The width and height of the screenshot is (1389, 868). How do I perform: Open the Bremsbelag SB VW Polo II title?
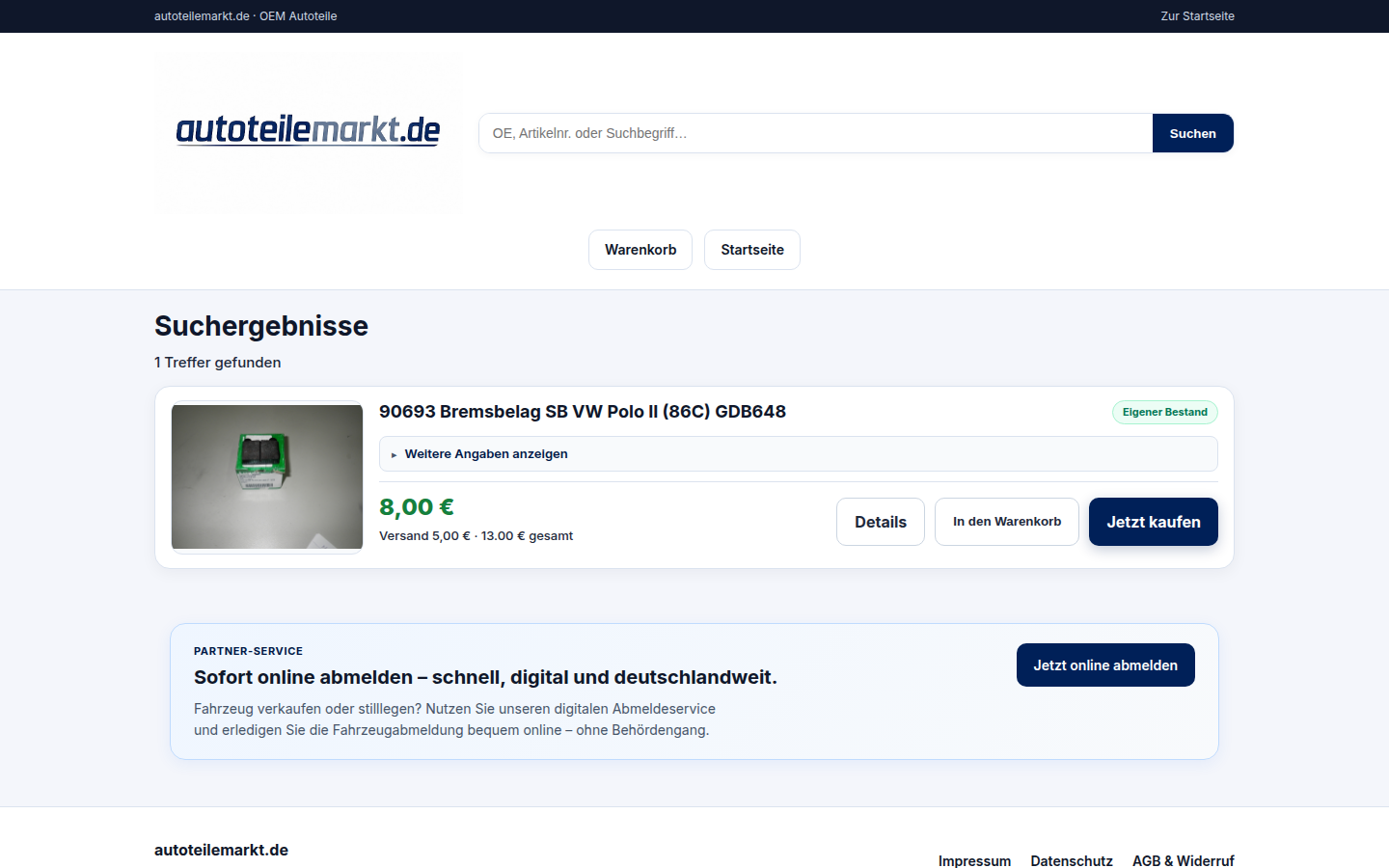[583, 412]
